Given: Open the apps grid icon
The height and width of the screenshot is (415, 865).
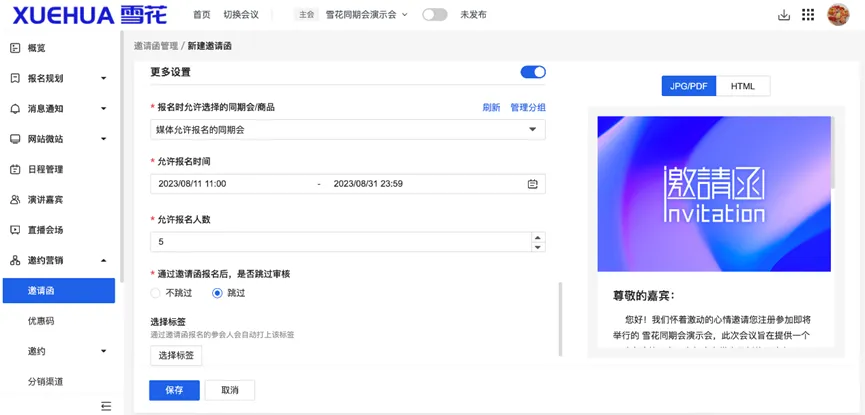Looking at the screenshot, I should click(808, 15).
